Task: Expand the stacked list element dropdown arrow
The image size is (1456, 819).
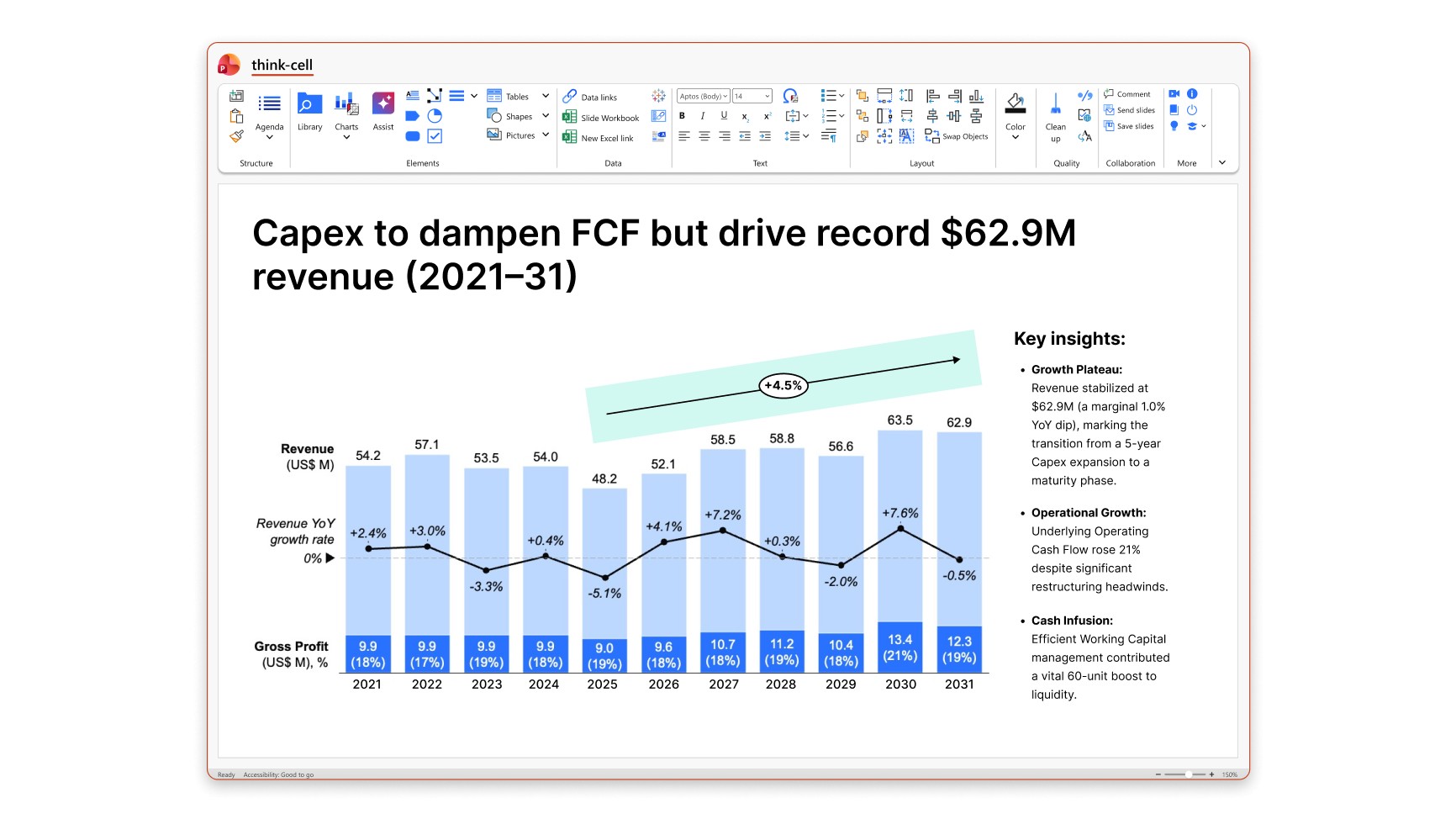Action: click(x=474, y=96)
